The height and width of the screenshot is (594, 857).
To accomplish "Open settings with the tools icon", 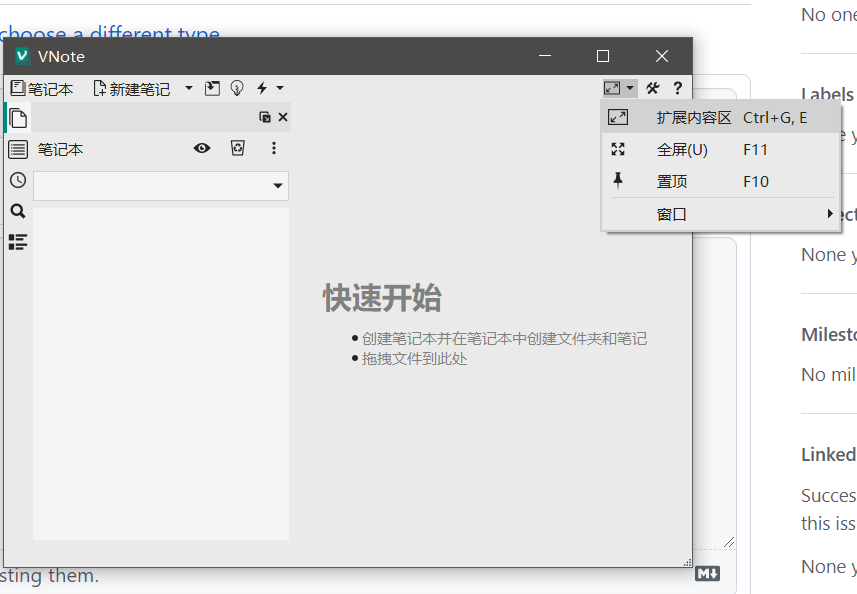I will pos(653,88).
